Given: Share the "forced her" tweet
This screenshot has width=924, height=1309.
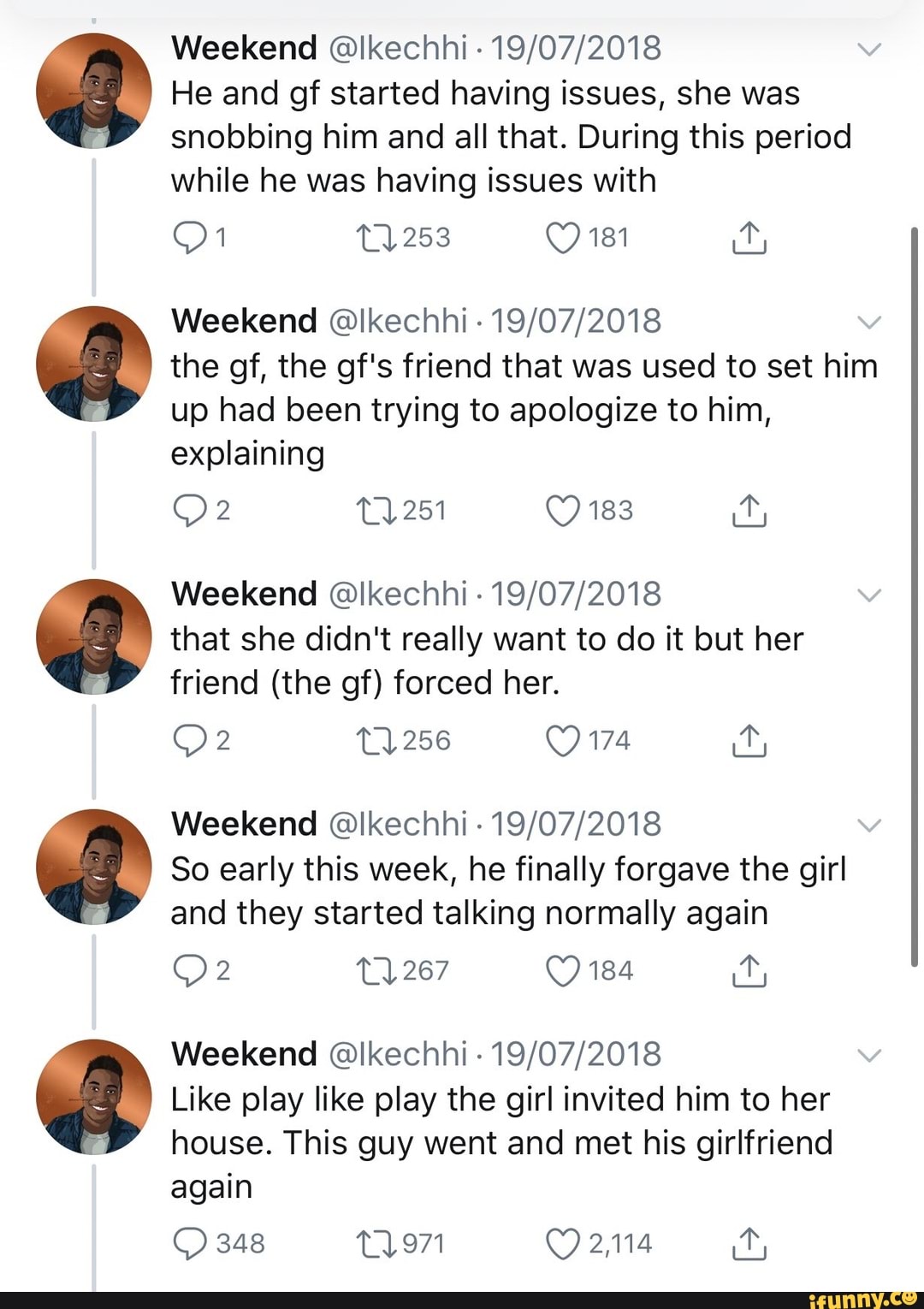Looking at the screenshot, I should coord(749,741).
